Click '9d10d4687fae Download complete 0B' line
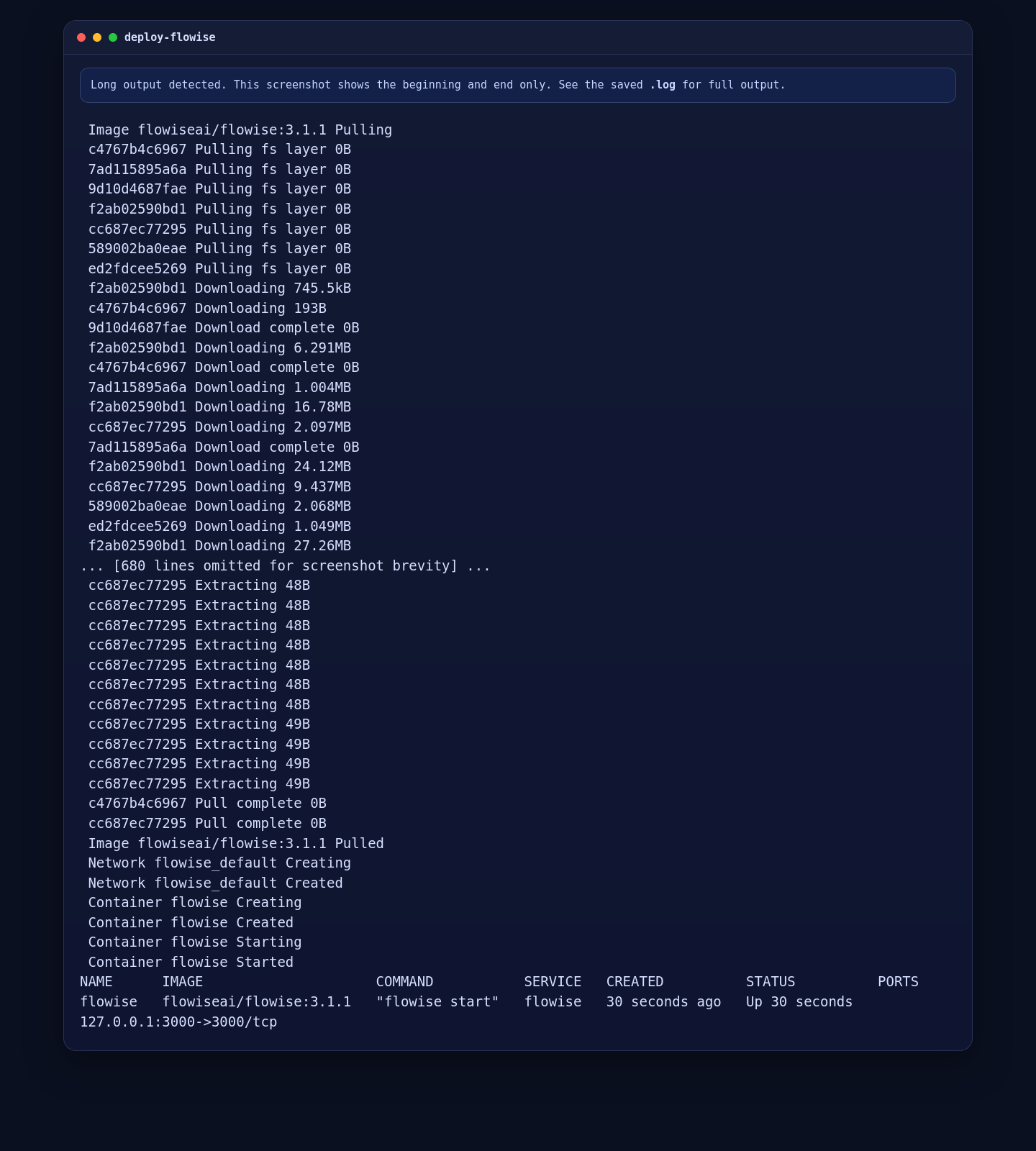 tap(224, 328)
